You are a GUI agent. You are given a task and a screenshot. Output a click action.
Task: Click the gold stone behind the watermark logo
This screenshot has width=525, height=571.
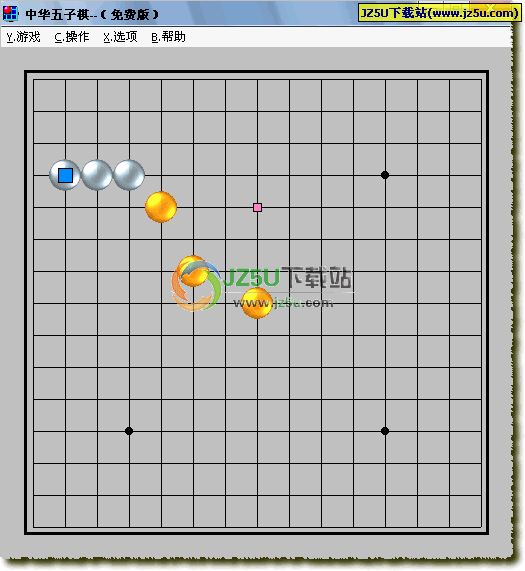[193, 271]
